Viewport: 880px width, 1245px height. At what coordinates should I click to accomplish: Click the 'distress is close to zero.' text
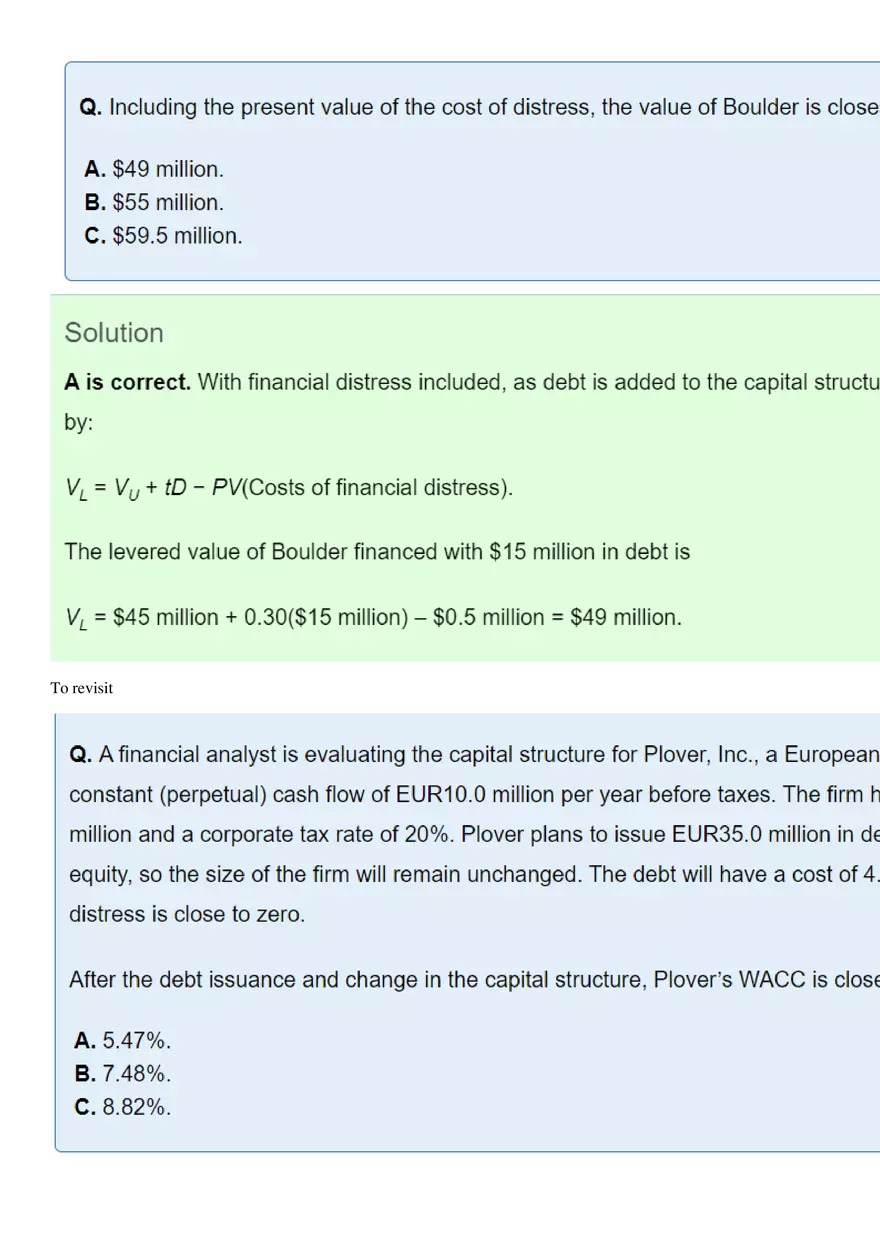click(x=187, y=915)
